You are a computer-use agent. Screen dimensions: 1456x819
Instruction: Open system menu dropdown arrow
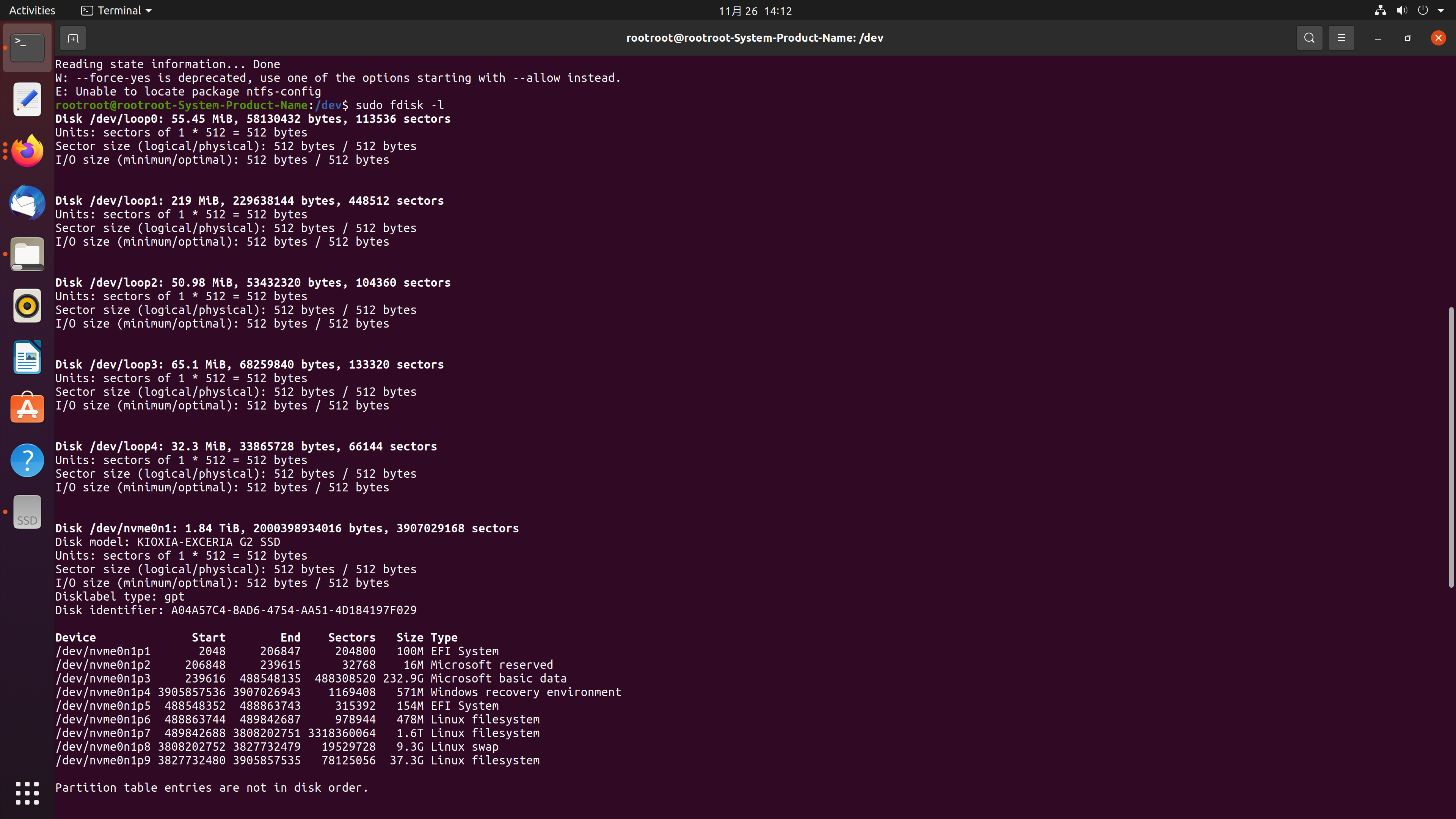1441,10
